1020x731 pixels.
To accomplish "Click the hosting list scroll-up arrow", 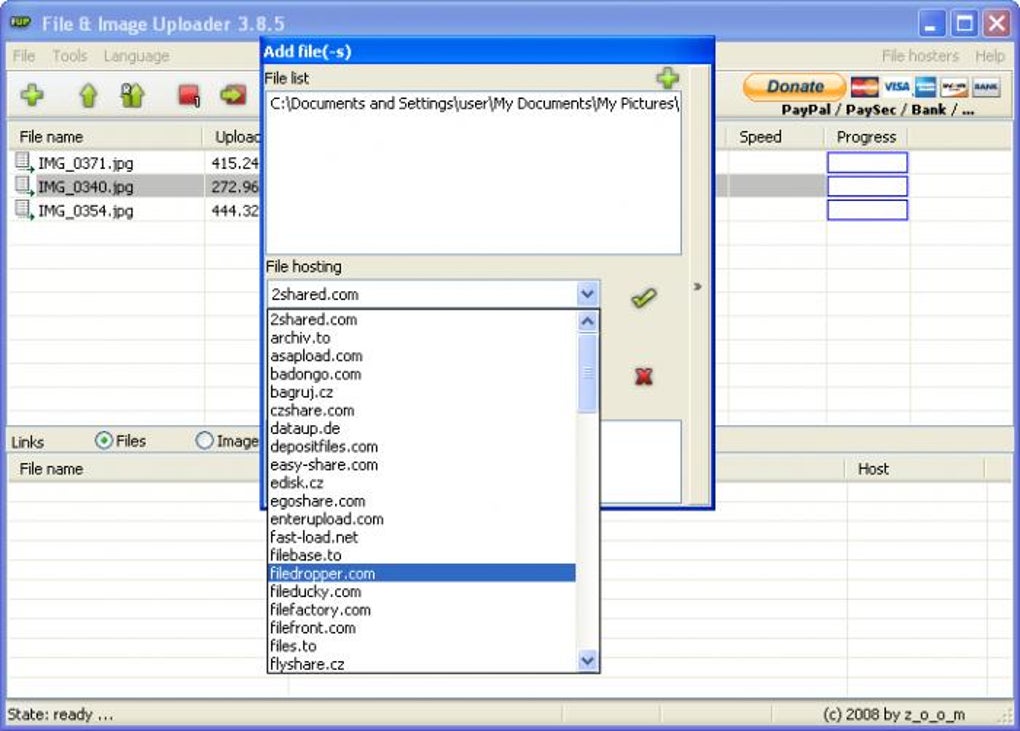I will tap(587, 321).
